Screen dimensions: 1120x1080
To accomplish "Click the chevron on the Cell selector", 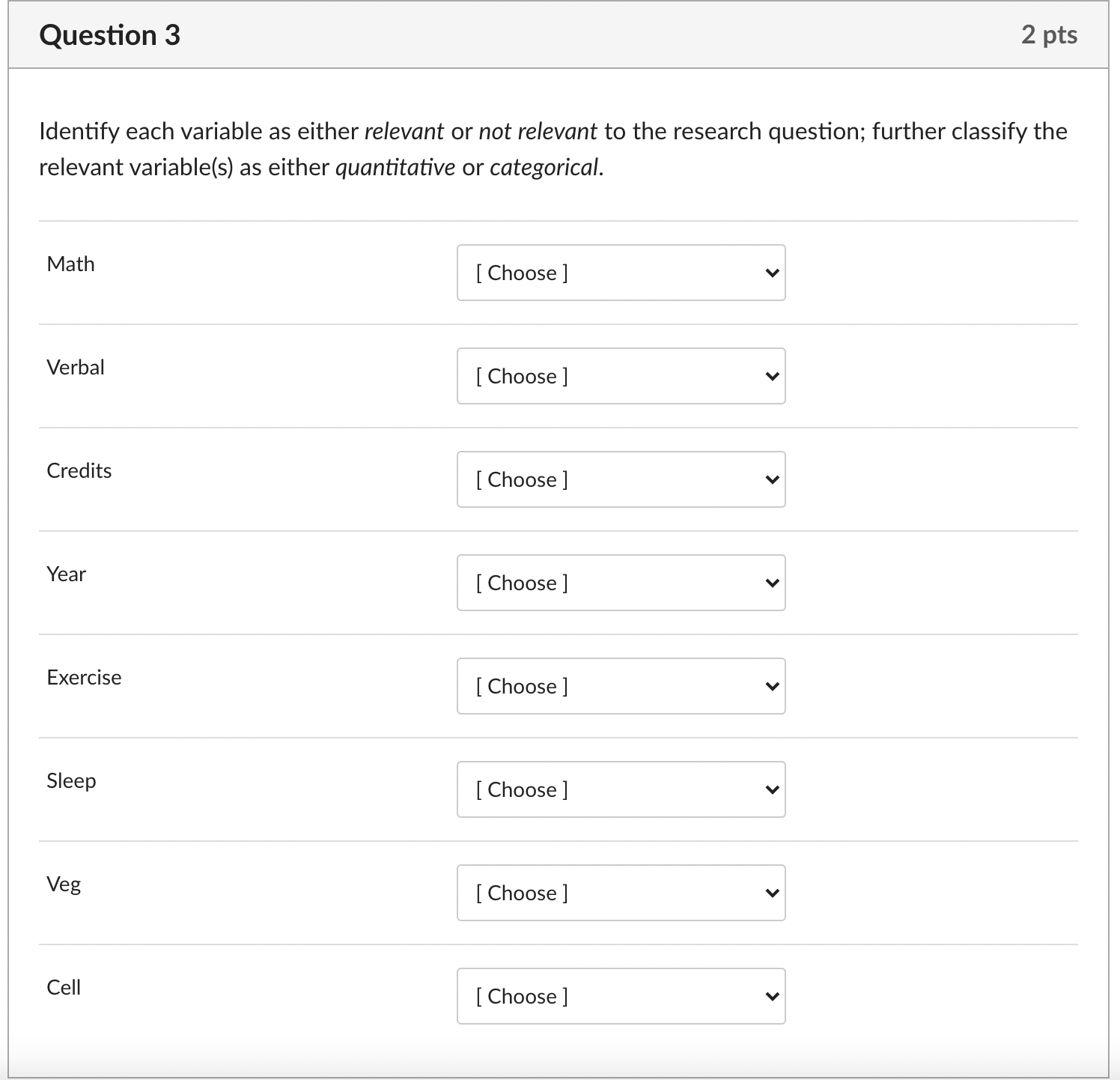I will pyautogui.click(x=772, y=996).
